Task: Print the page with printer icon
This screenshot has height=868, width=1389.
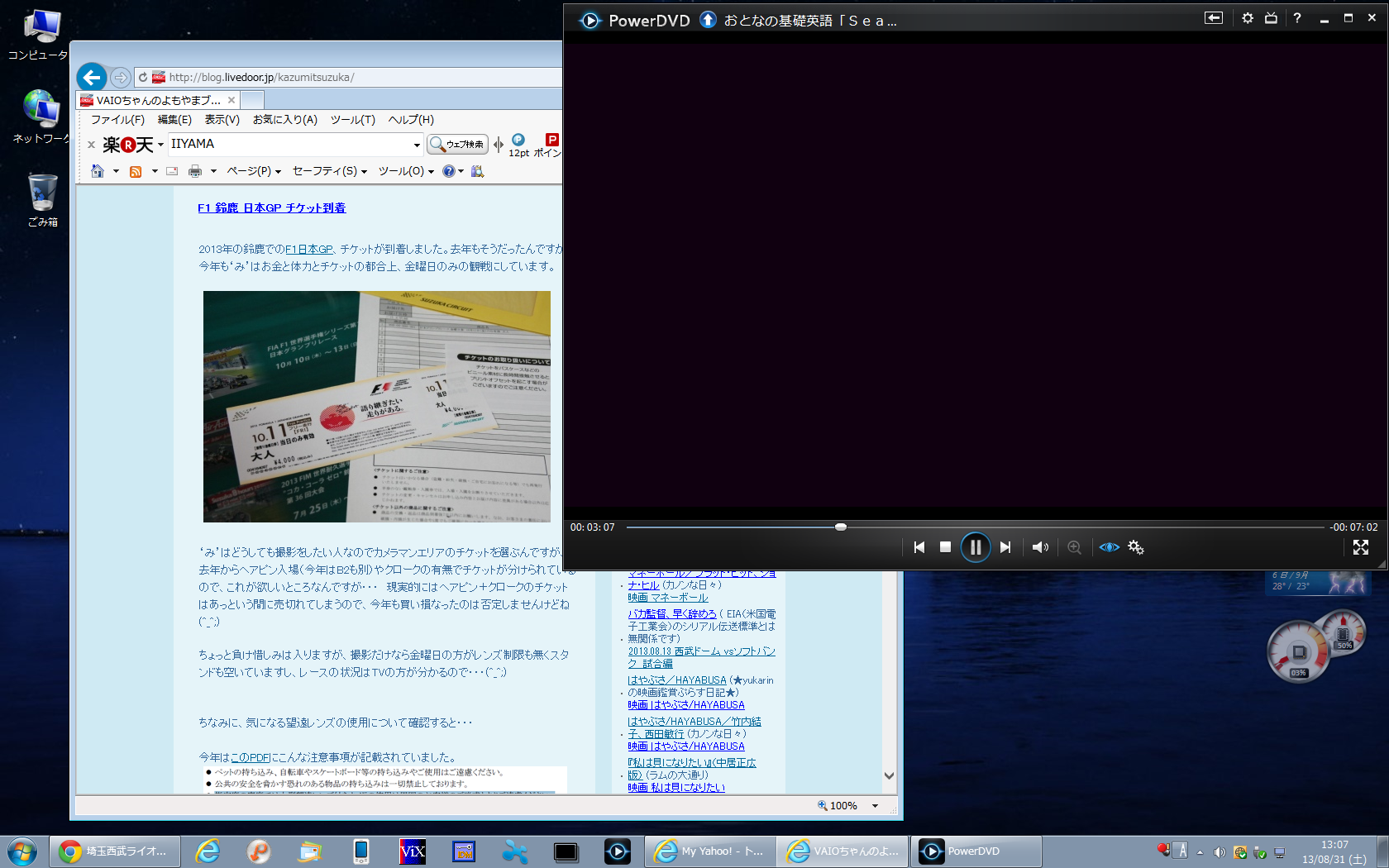Action: 195,171
